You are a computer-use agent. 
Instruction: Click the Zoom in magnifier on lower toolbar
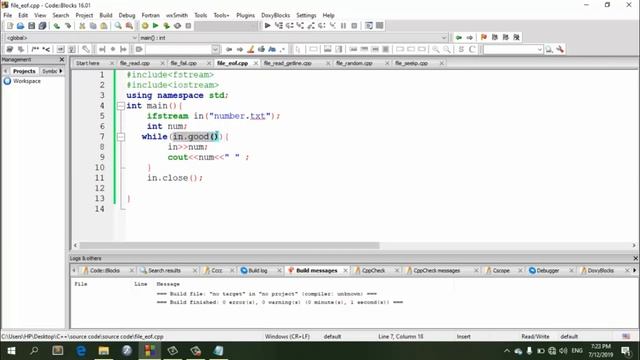coord(436,49)
